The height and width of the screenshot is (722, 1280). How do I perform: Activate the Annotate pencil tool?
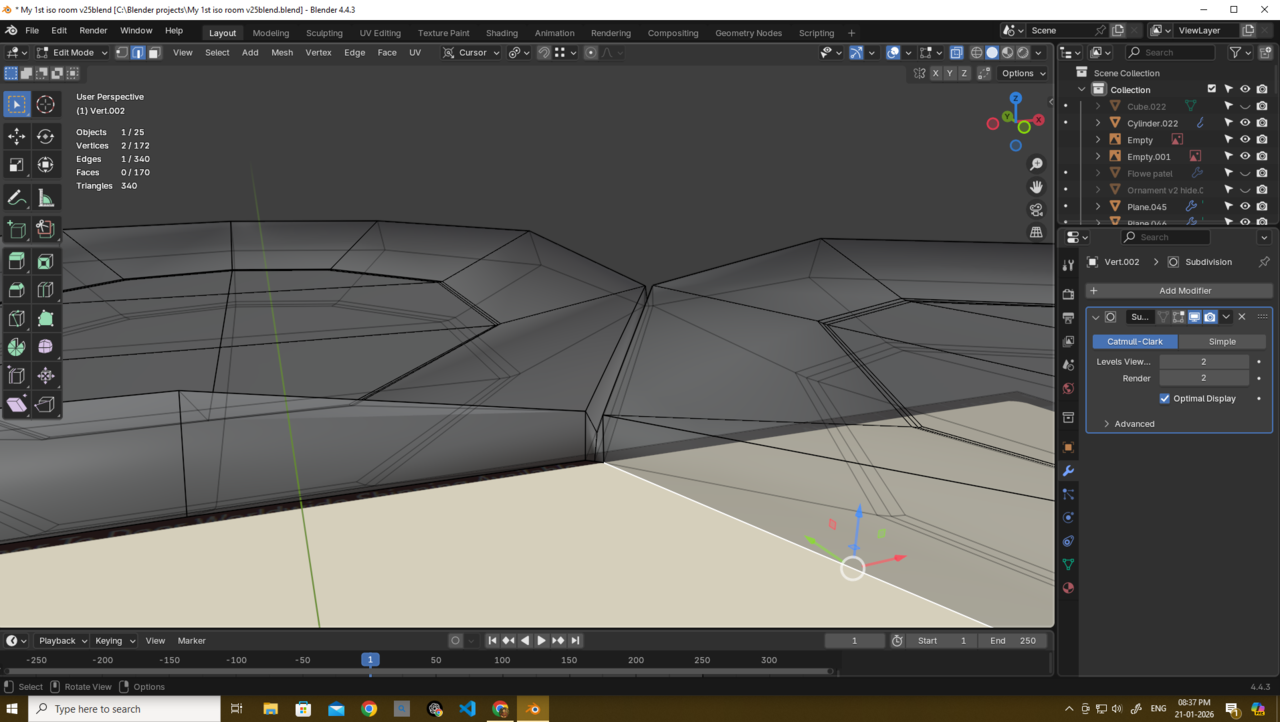point(17,198)
